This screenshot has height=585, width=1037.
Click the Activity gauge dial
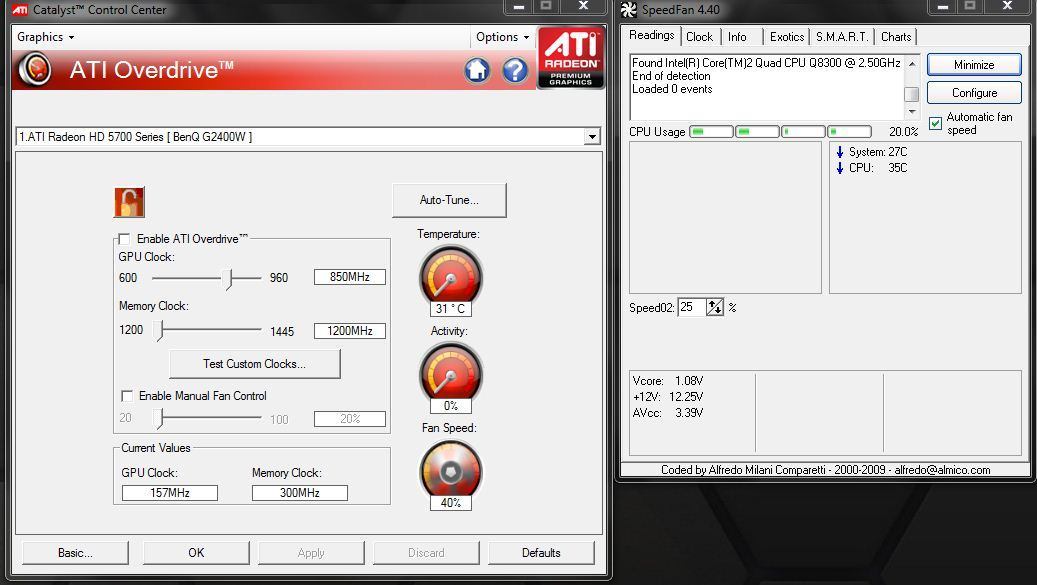click(450, 373)
